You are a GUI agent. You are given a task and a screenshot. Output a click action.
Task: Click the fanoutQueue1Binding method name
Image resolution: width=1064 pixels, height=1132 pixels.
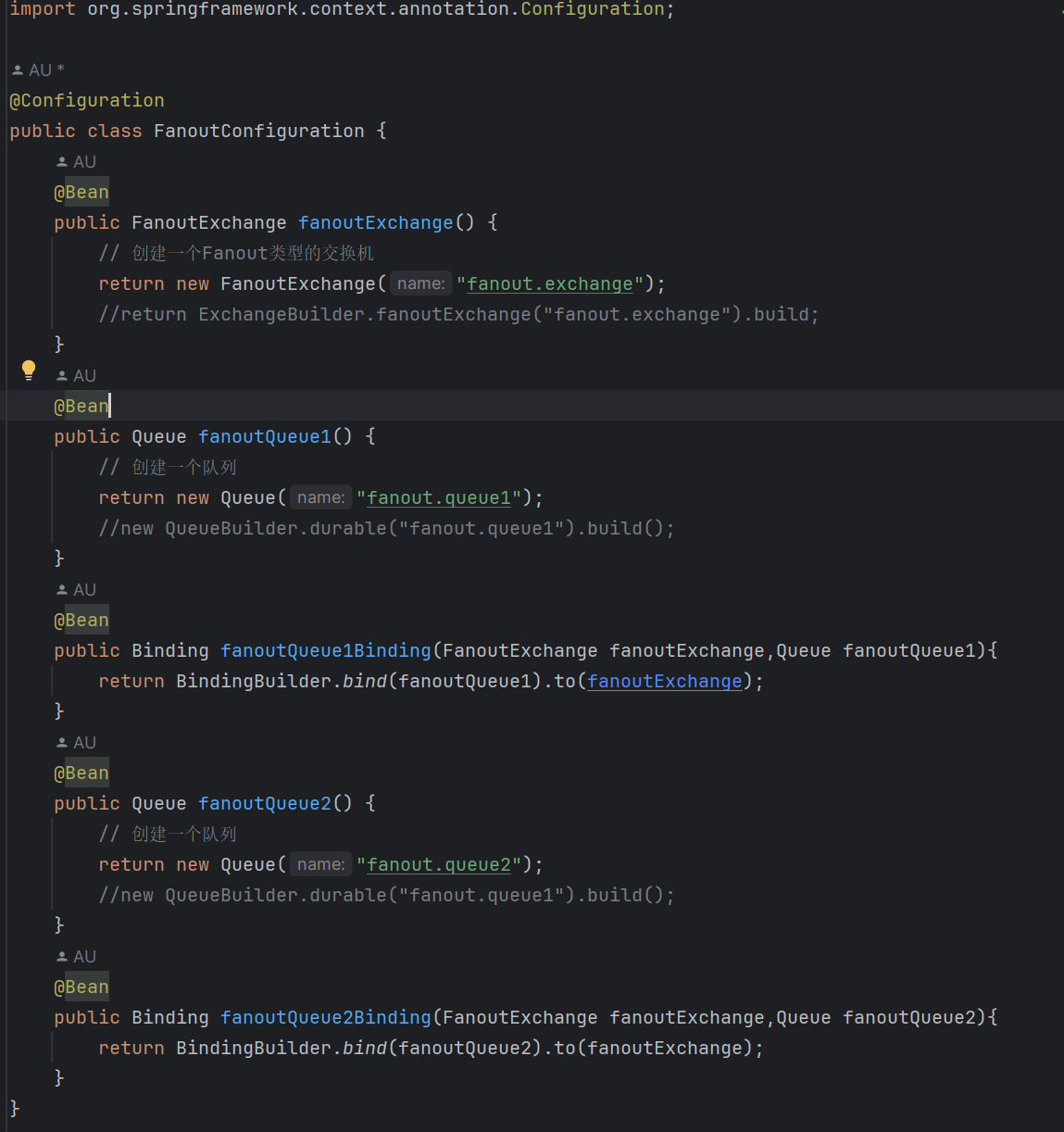pyautogui.click(x=326, y=650)
